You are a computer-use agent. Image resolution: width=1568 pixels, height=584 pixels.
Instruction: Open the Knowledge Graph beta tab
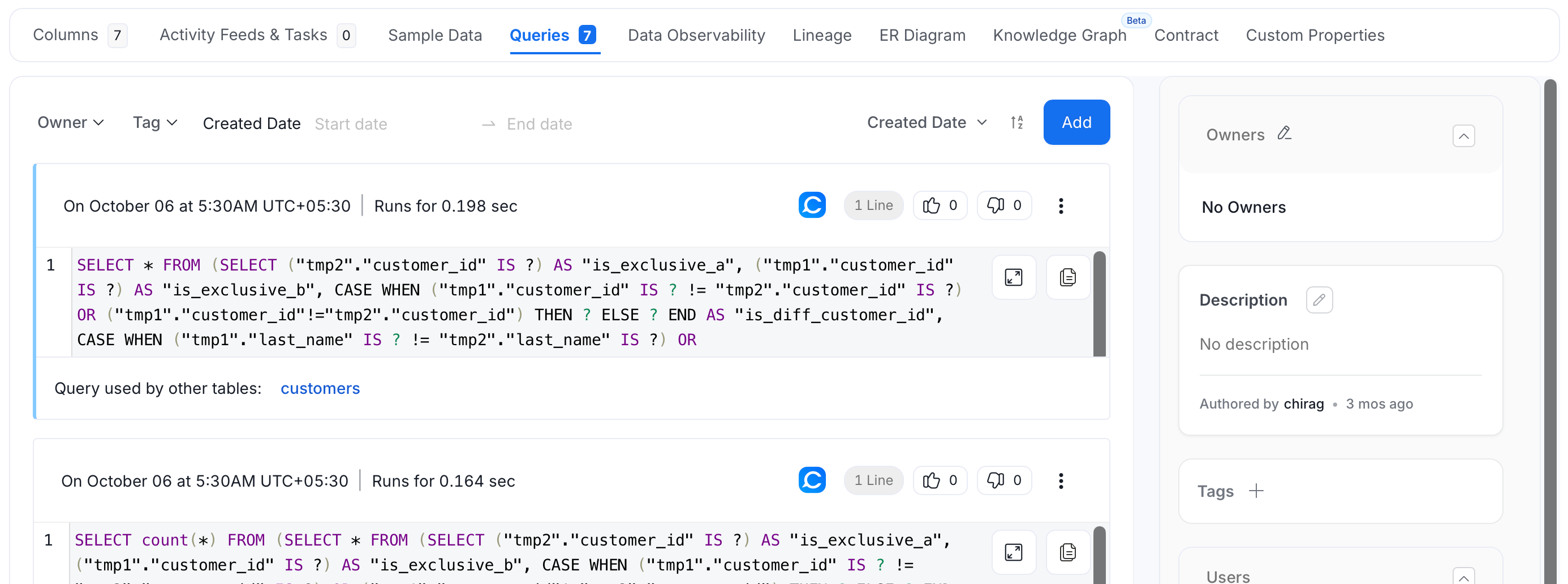coord(1059,35)
